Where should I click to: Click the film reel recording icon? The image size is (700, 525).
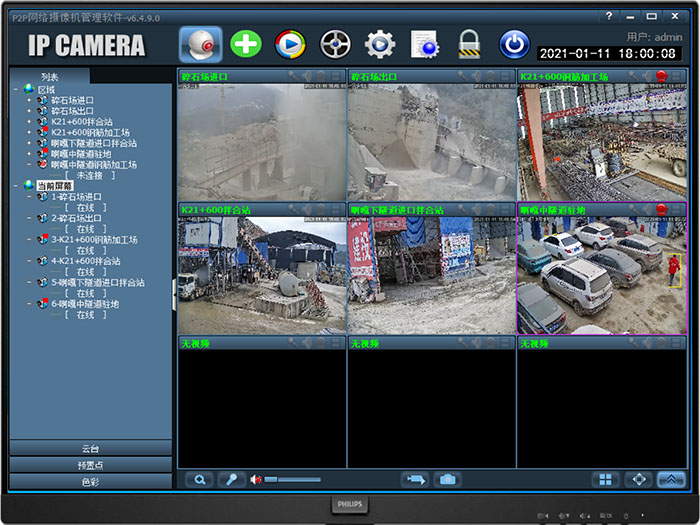pos(335,44)
